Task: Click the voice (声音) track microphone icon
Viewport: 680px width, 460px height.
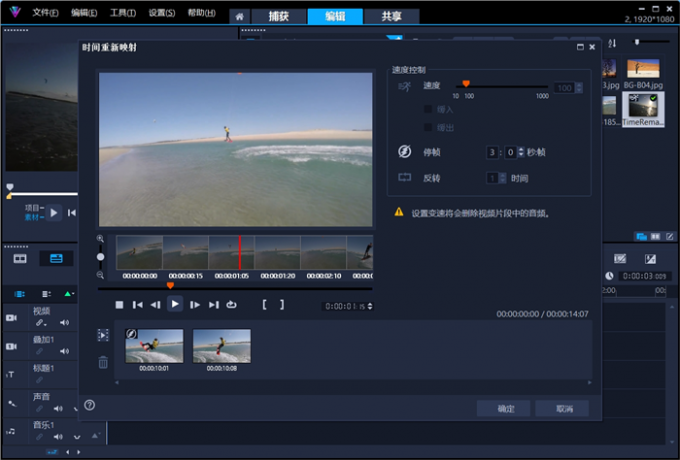Action: [x=12, y=403]
